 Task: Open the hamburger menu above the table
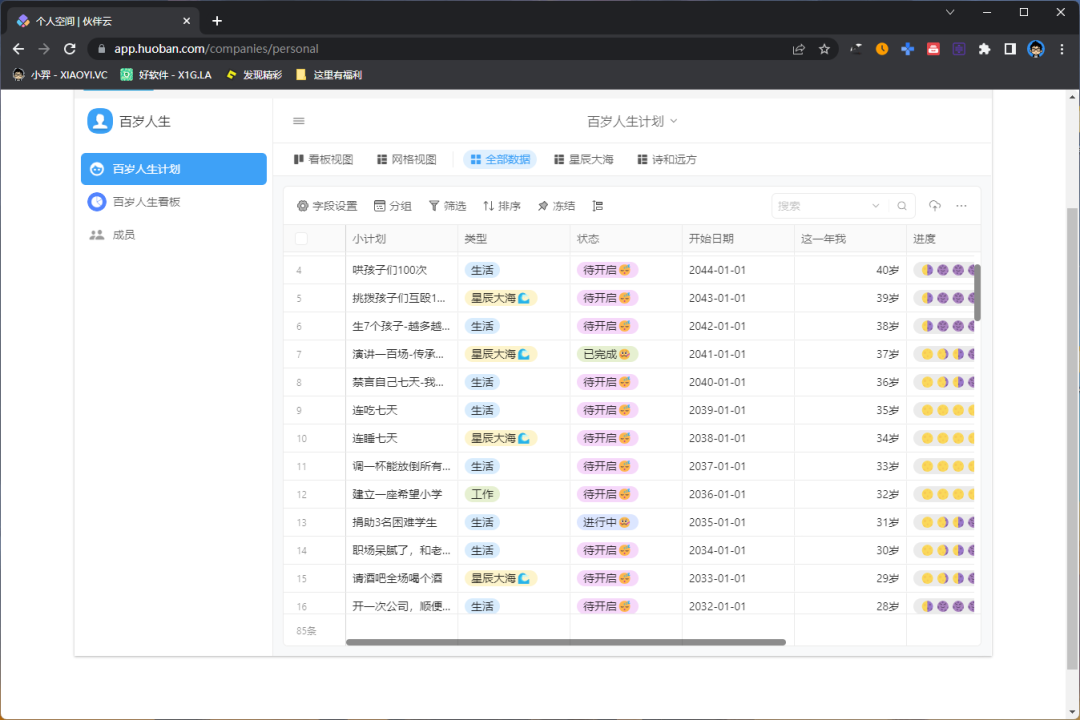297,120
